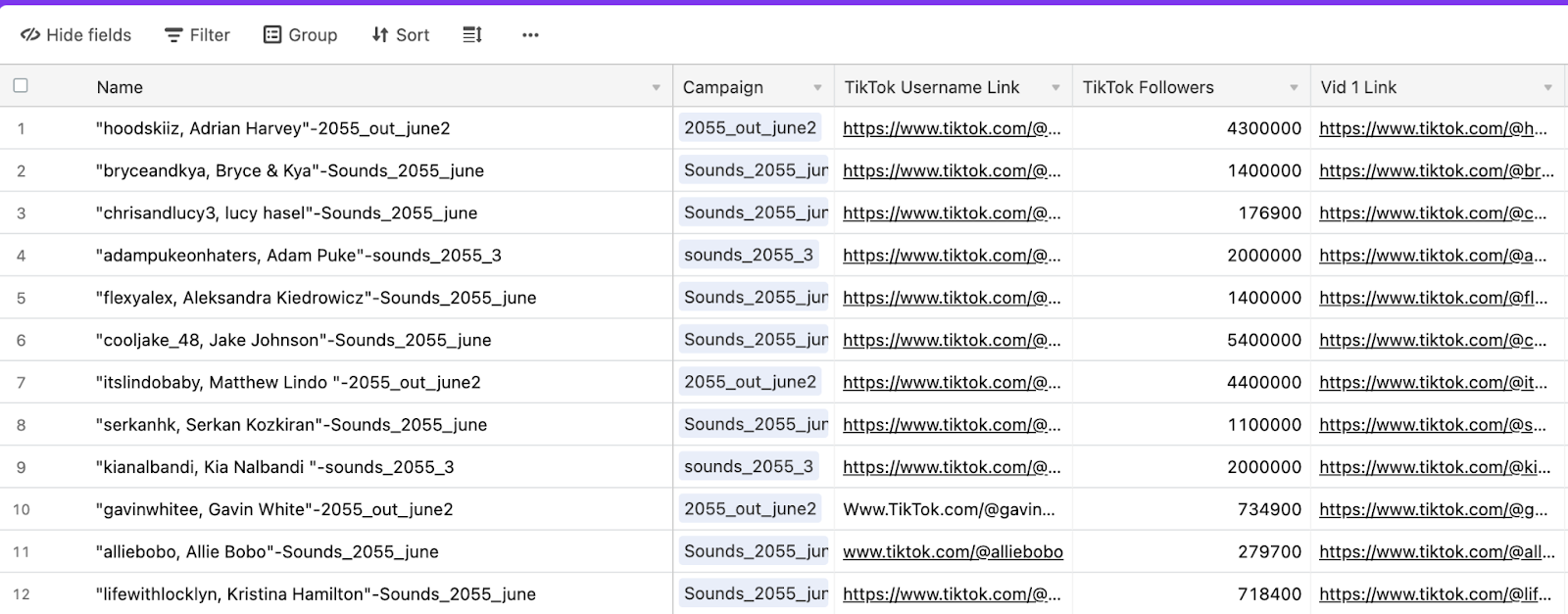Expand the Campaign column dropdown arrow
The width and height of the screenshot is (1568, 614).
pos(817,88)
